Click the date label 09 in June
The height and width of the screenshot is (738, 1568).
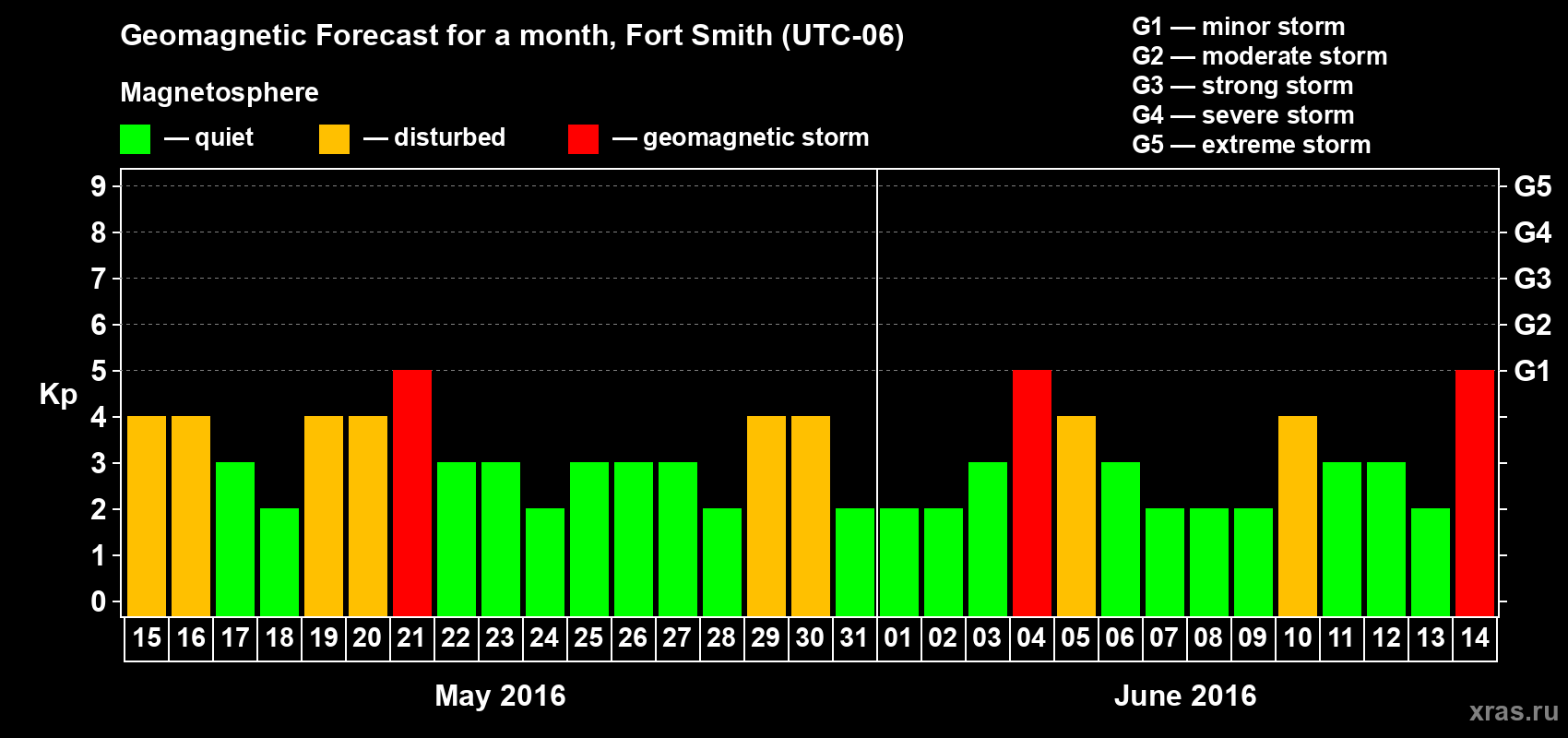coord(1253,638)
